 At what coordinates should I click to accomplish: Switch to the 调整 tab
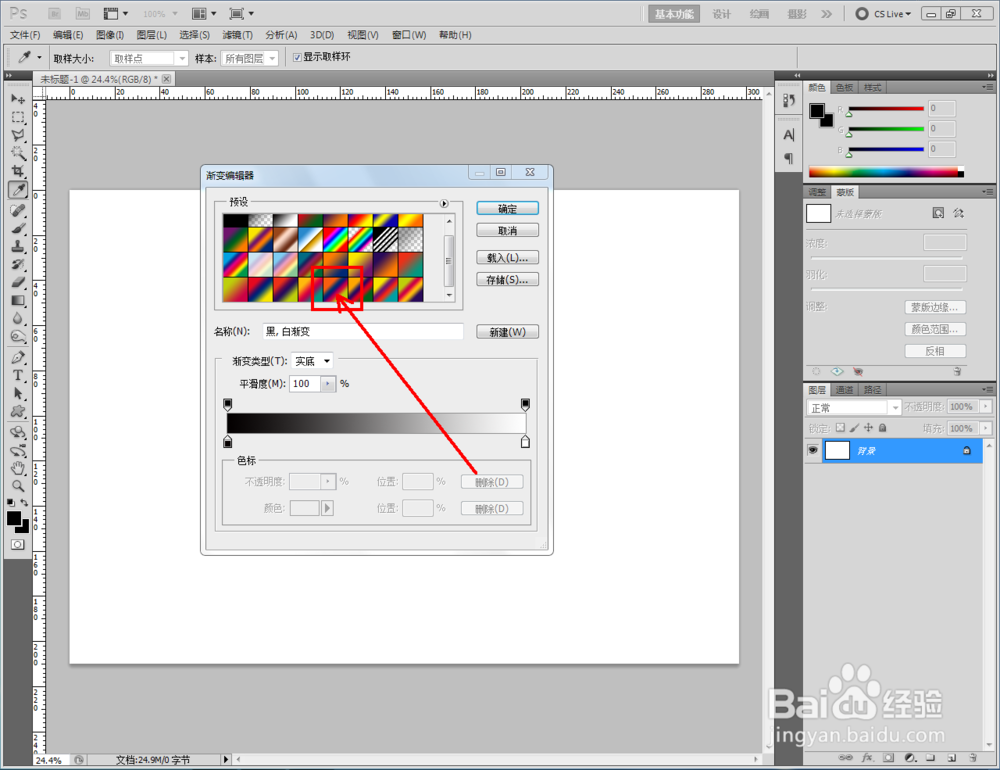pyautogui.click(x=817, y=192)
